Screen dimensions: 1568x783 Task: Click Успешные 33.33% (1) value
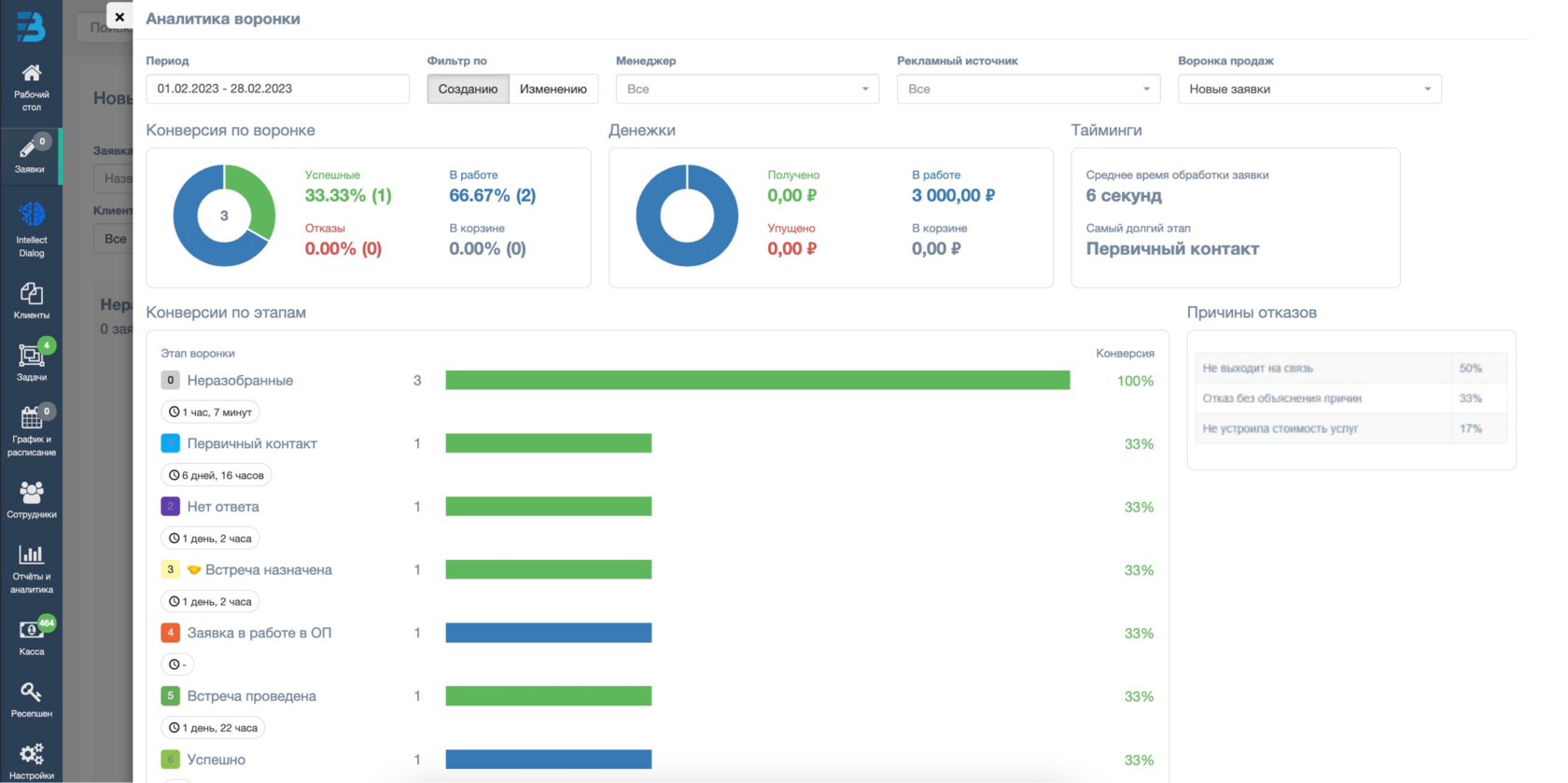point(348,195)
